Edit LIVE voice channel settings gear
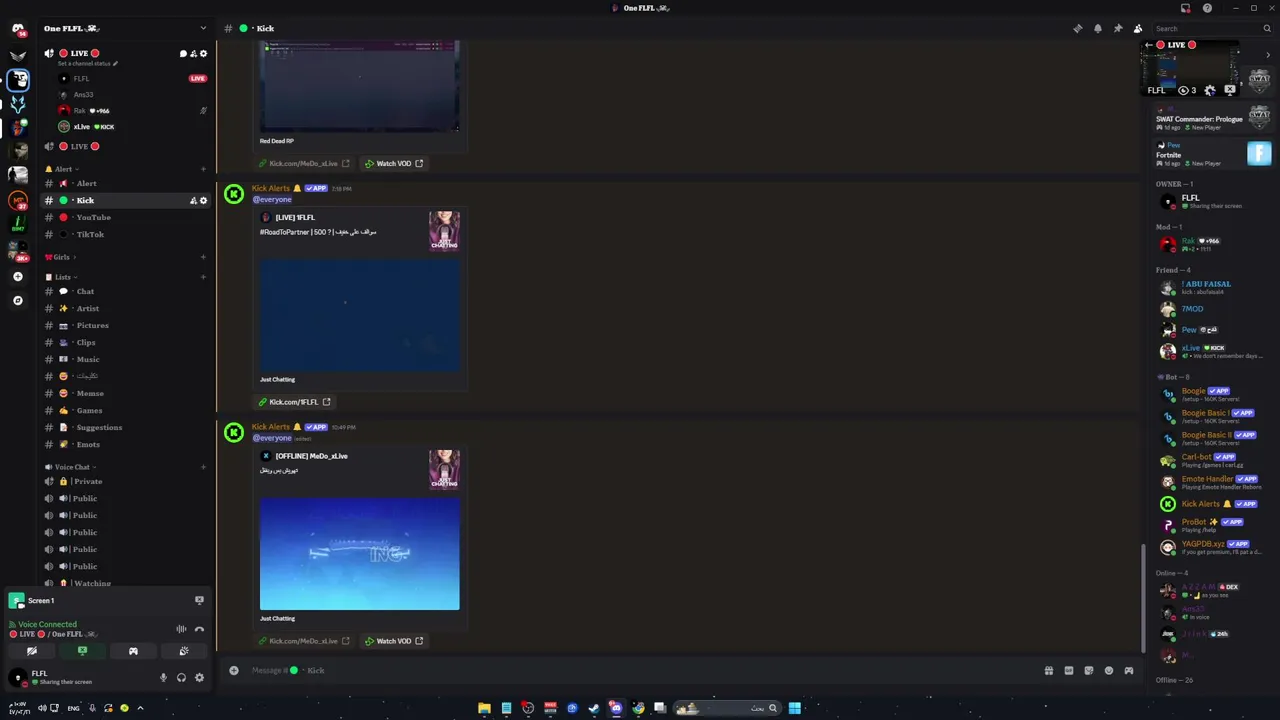This screenshot has width=1280, height=720. coord(203,53)
